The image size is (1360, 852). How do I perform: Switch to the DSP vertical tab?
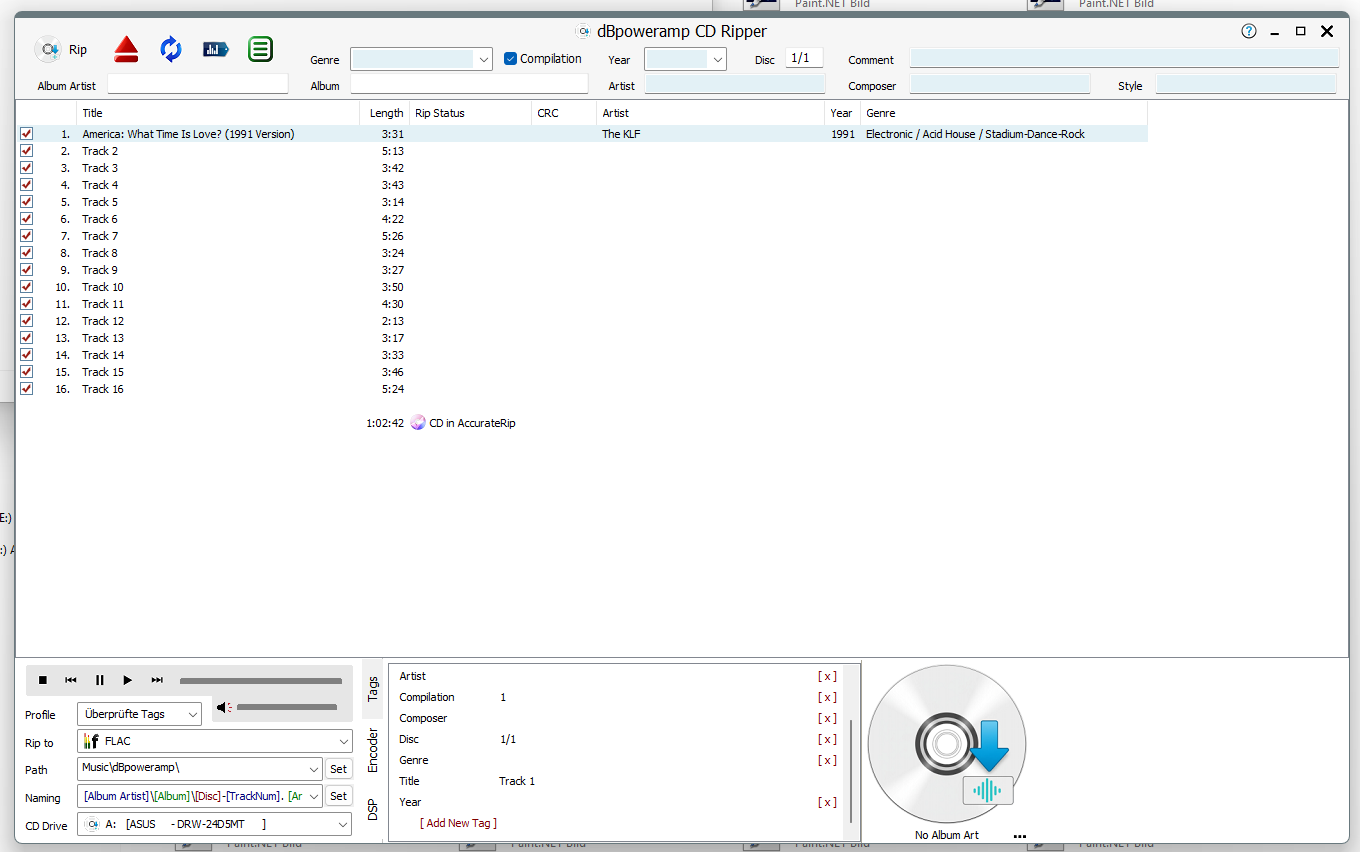click(373, 811)
